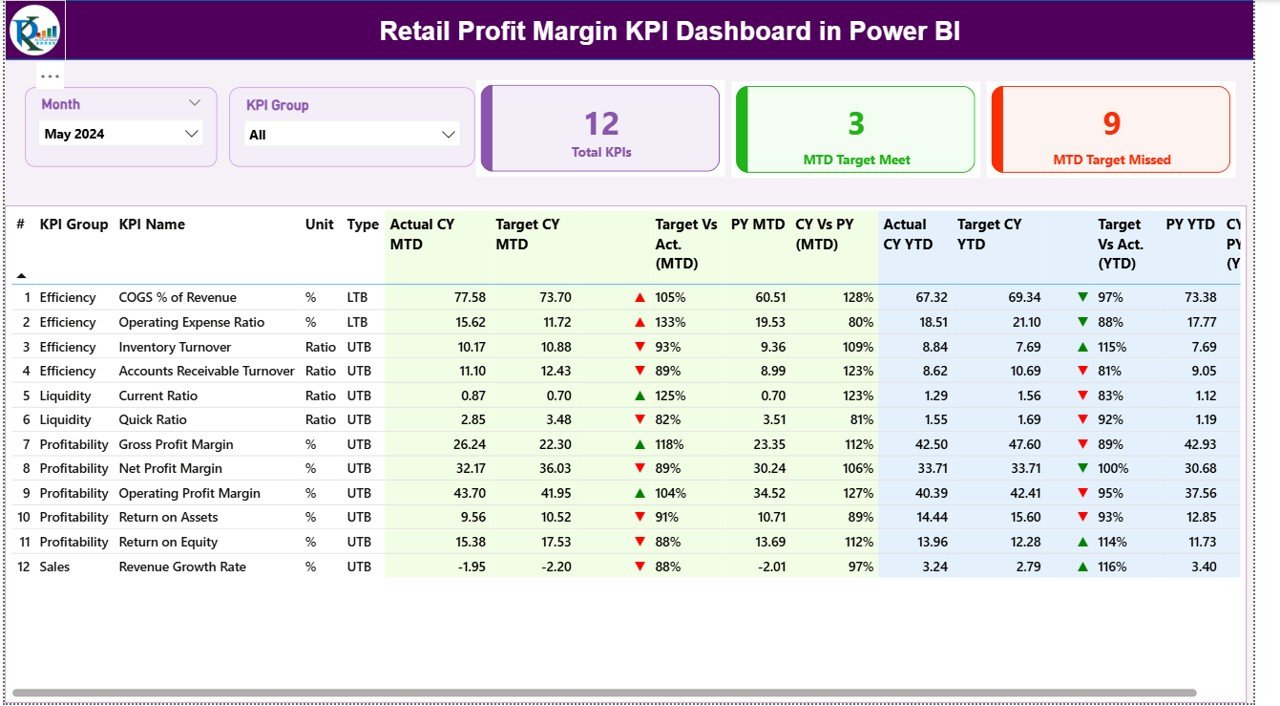Viewport: 1280px width, 706px height.
Task: Click the 12 Total KPIs card
Action: 600,128
